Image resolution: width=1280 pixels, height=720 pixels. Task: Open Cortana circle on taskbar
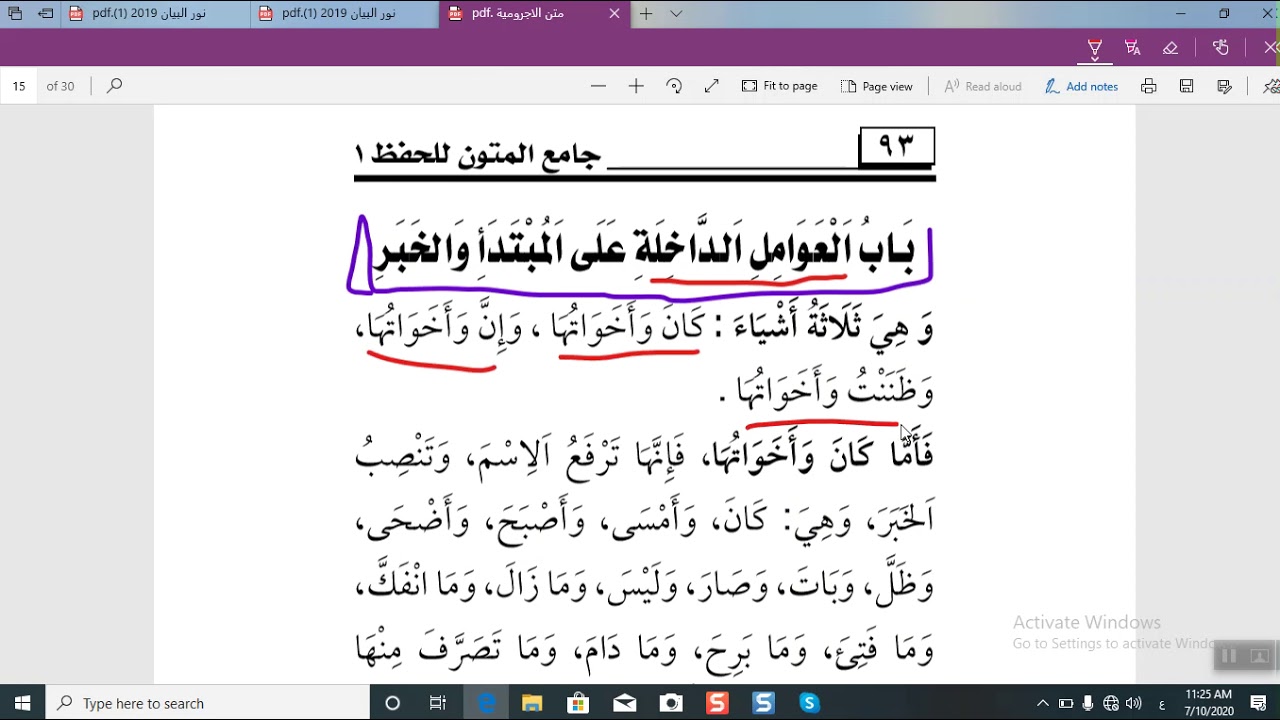tap(392, 703)
